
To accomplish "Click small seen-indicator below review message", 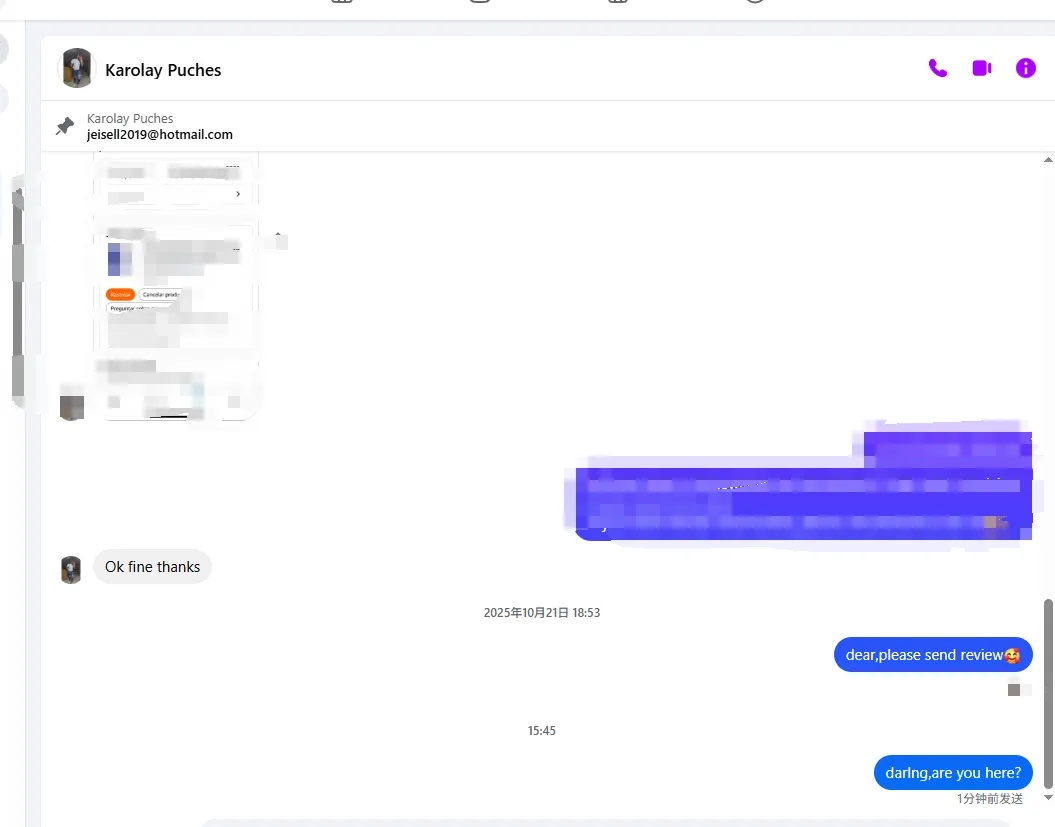I will [1014, 690].
